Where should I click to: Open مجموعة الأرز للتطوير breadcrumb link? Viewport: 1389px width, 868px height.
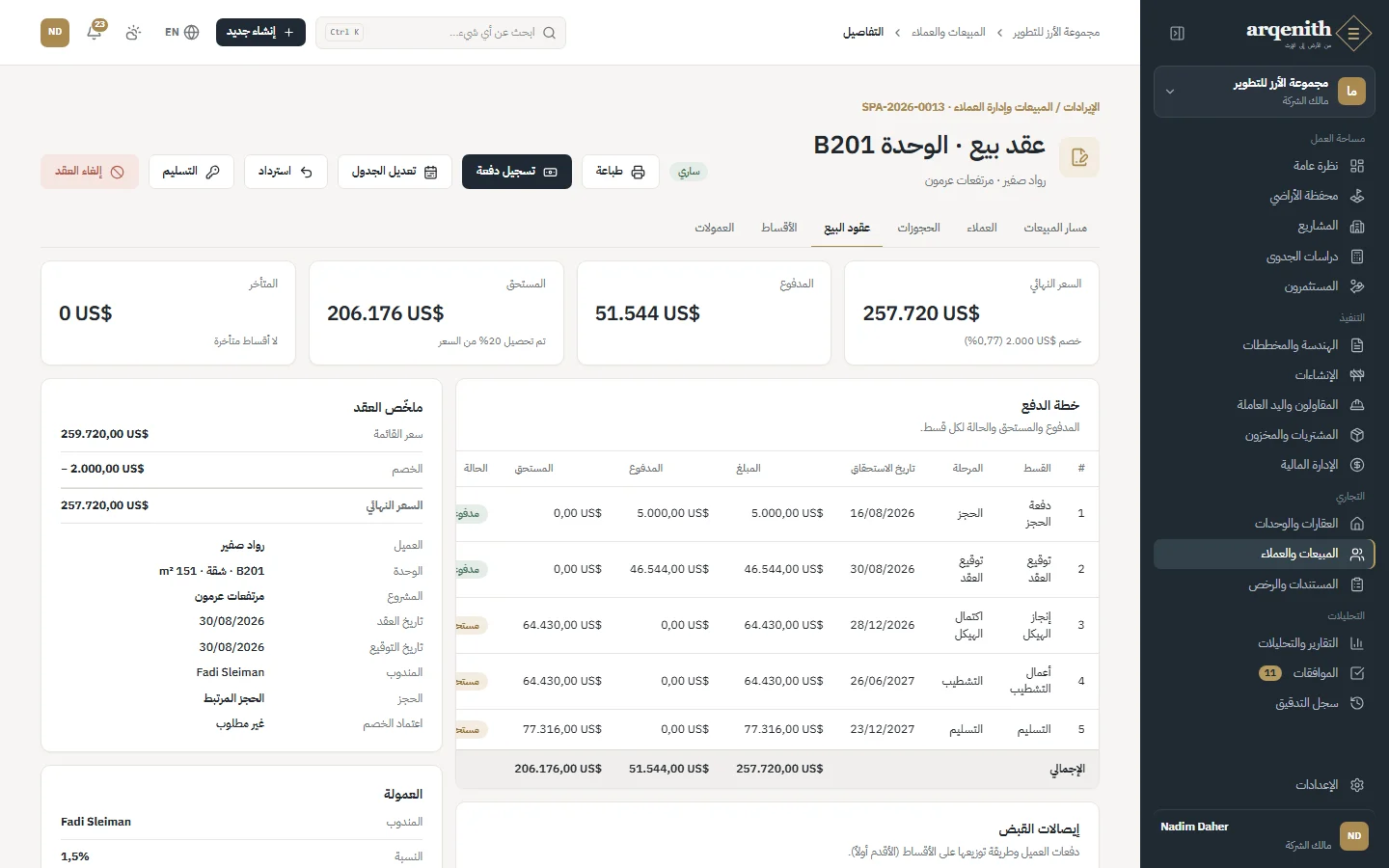pos(1056,33)
